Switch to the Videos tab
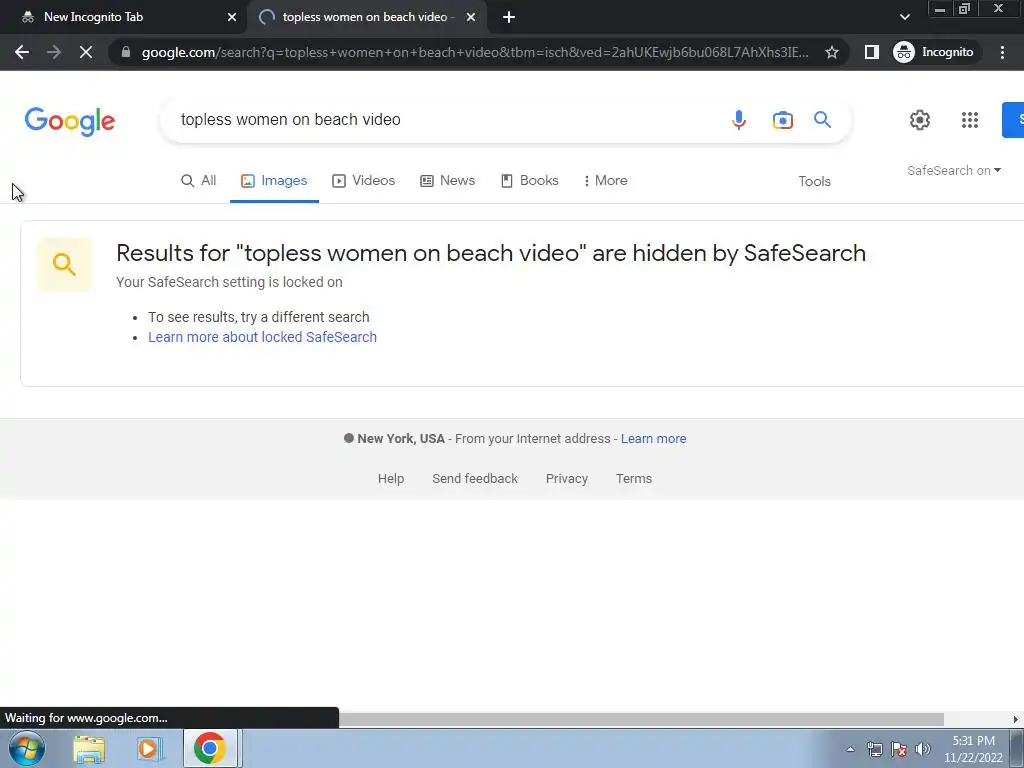The image size is (1024, 768). (364, 181)
